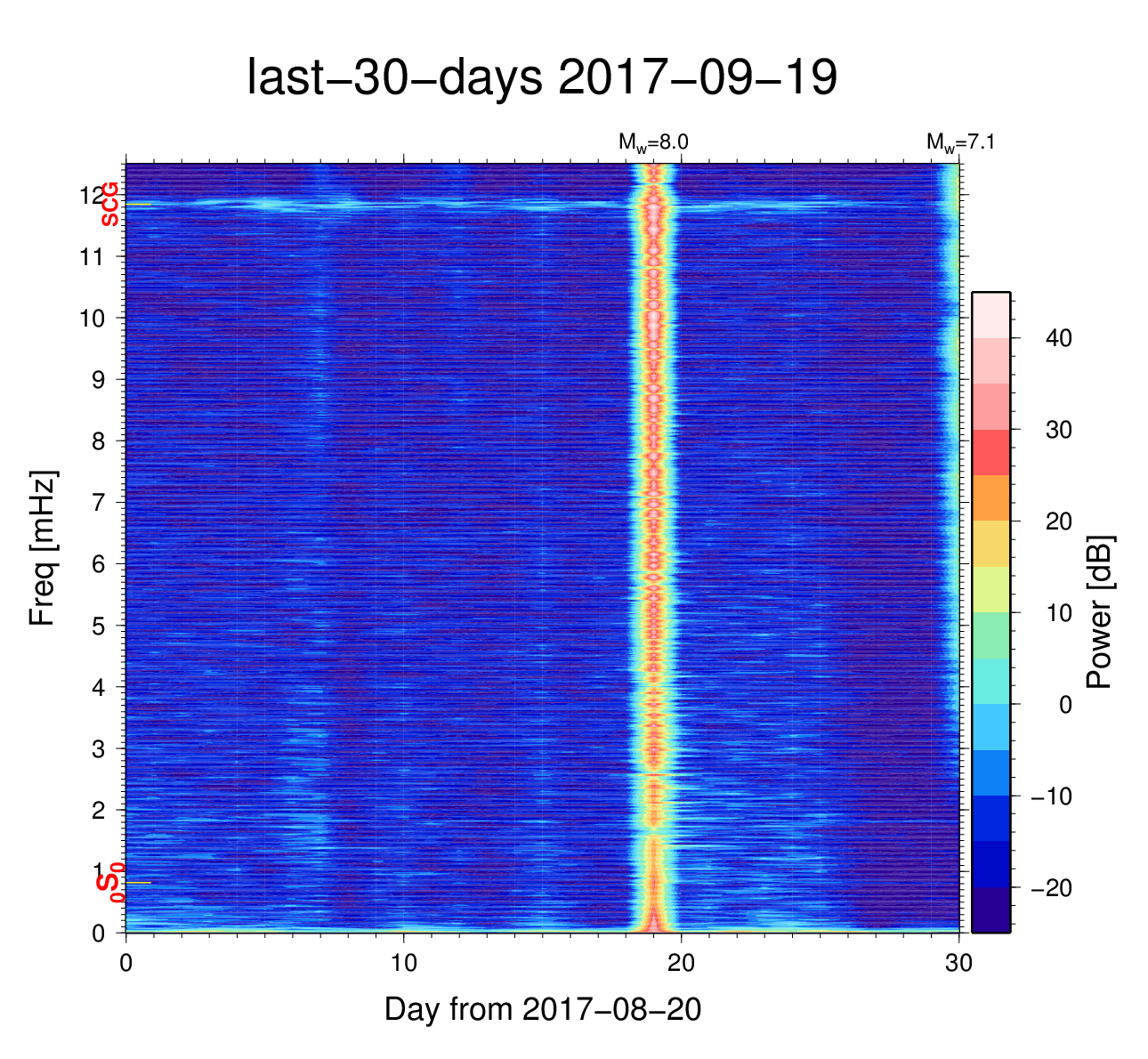Click the Day from 2017-08-20 axis label
The image size is (1148, 1059).
click(x=543, y=1009)
